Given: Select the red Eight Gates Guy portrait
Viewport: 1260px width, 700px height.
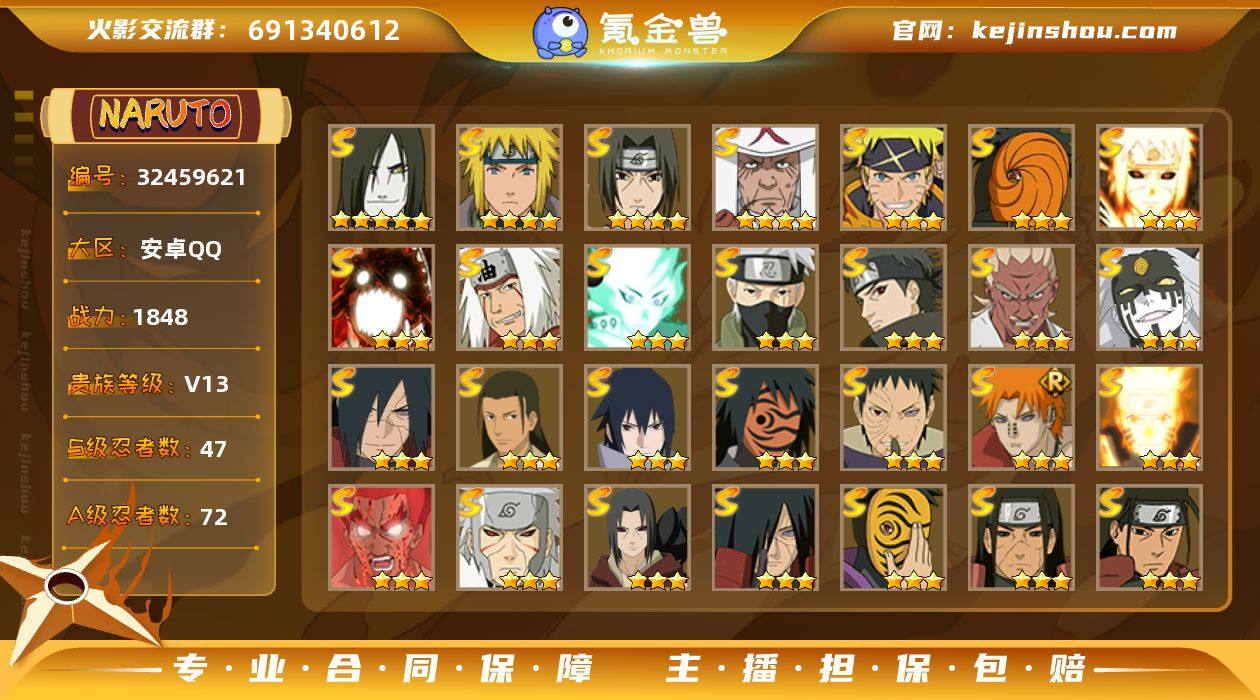Looking at the screenshot, I should [381, 538].
